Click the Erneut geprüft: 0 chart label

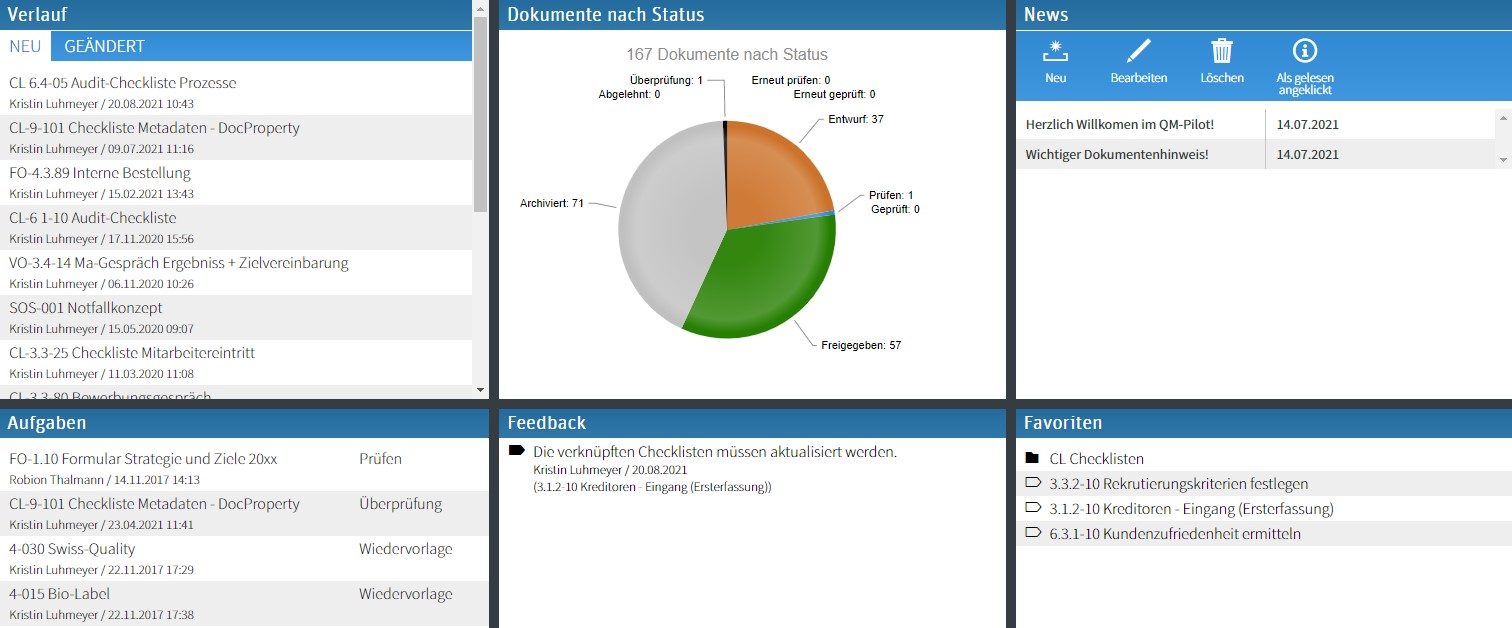click(x=834, y=94)
